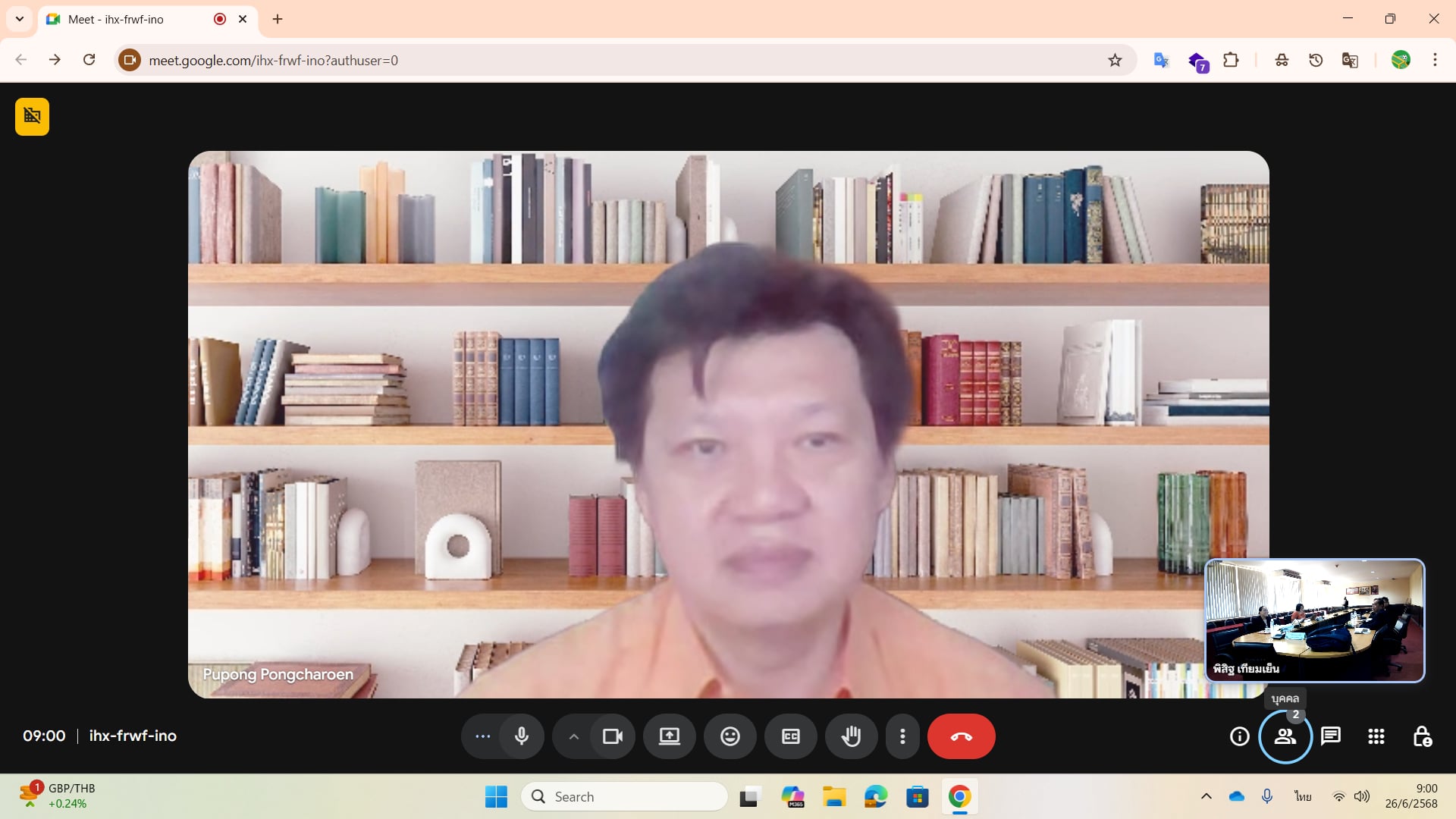1456x819 pixels.
Task: Open the chat with everyone panel
Action: click(x=1331, y=736)
